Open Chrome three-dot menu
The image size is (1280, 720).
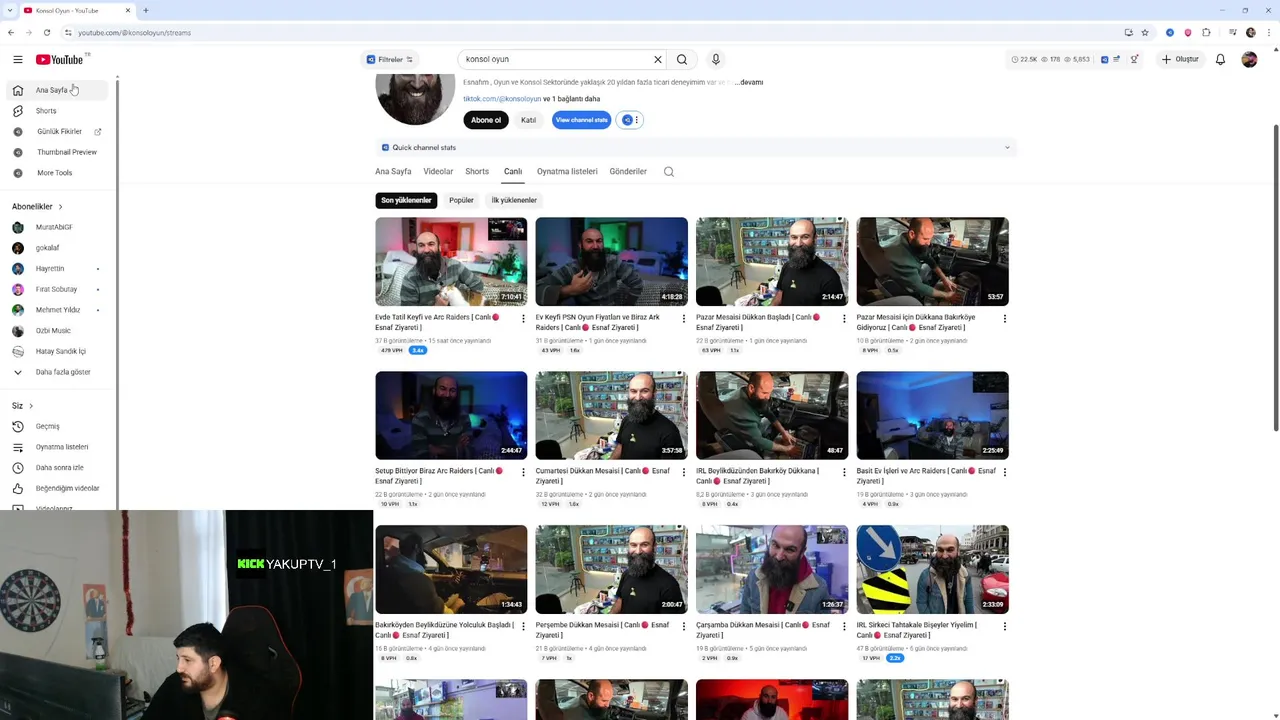click(1269, 32)
